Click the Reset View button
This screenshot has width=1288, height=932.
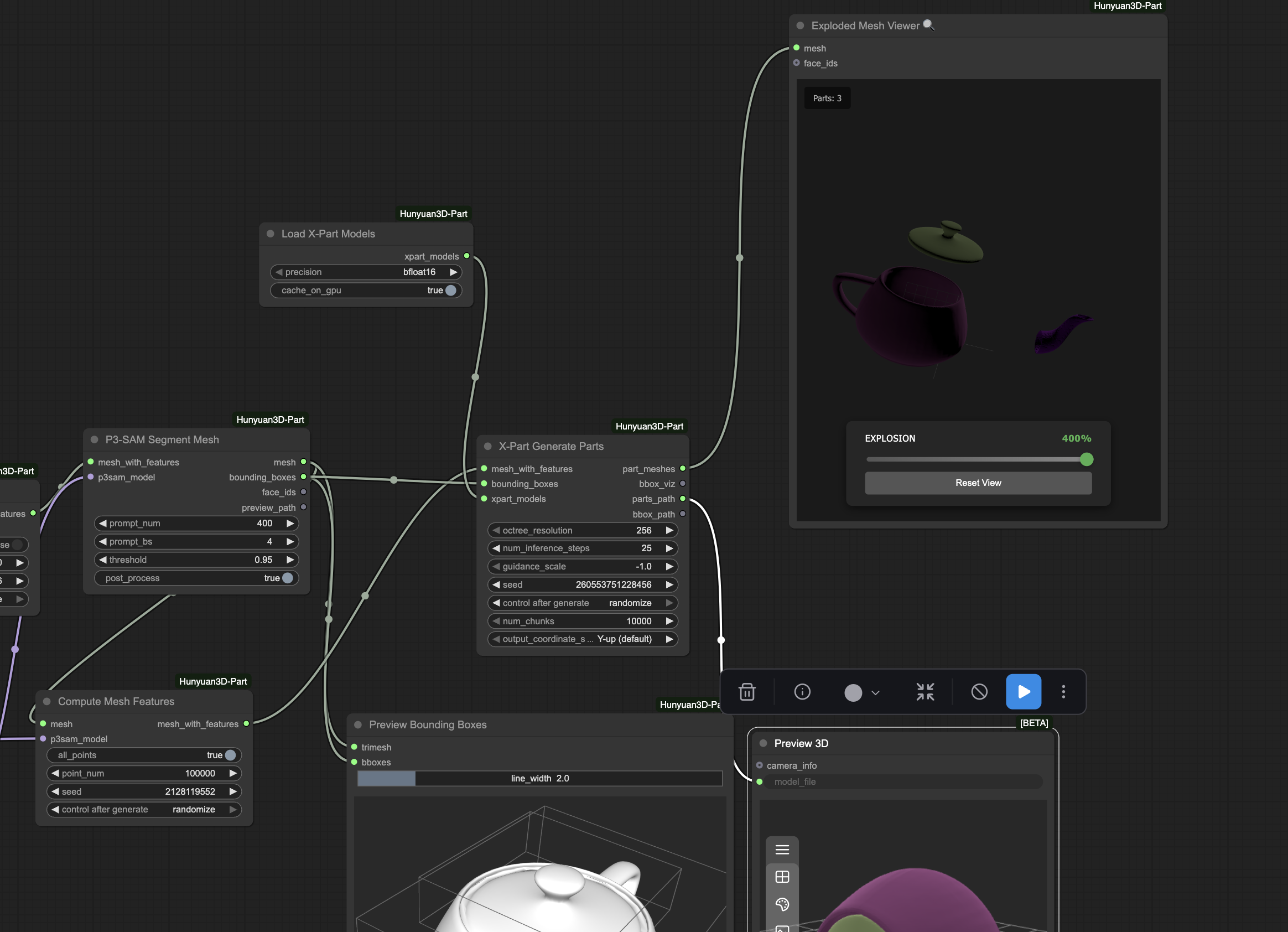(x=978, y=483)
